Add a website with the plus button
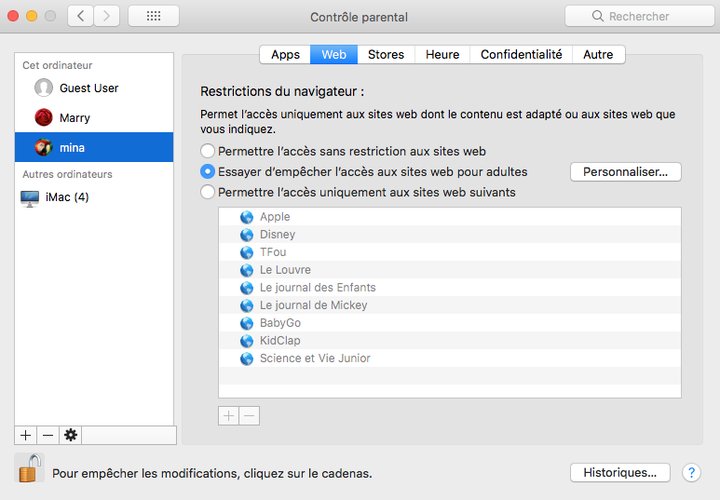The height and width of the screenshot is (500, 720). point(229,416)
